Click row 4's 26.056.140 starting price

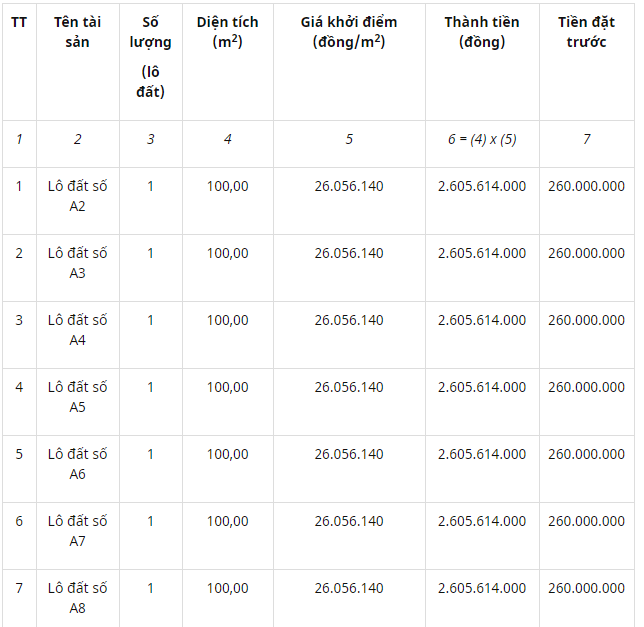click(x=348, y=387)
